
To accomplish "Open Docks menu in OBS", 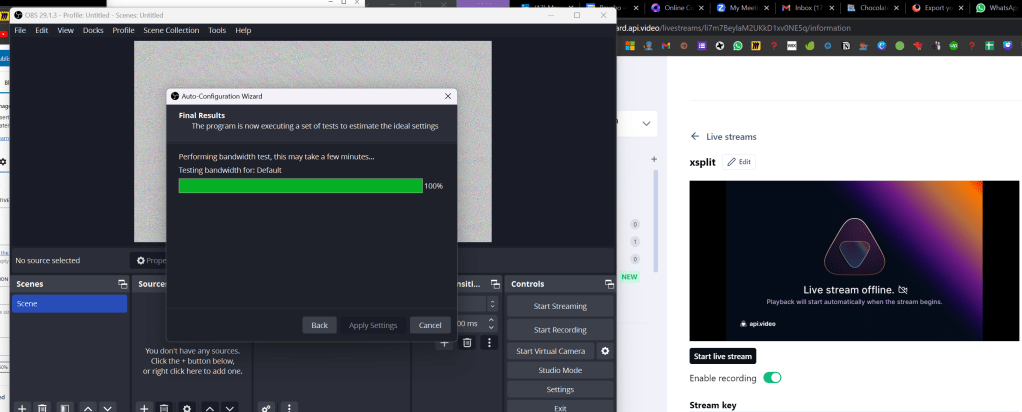I will (93, 30).
